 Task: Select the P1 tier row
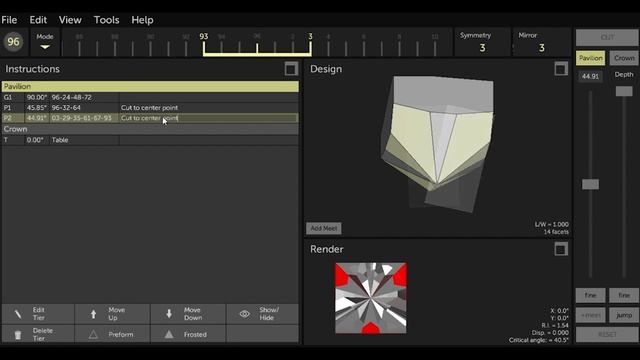click(150, 108)
